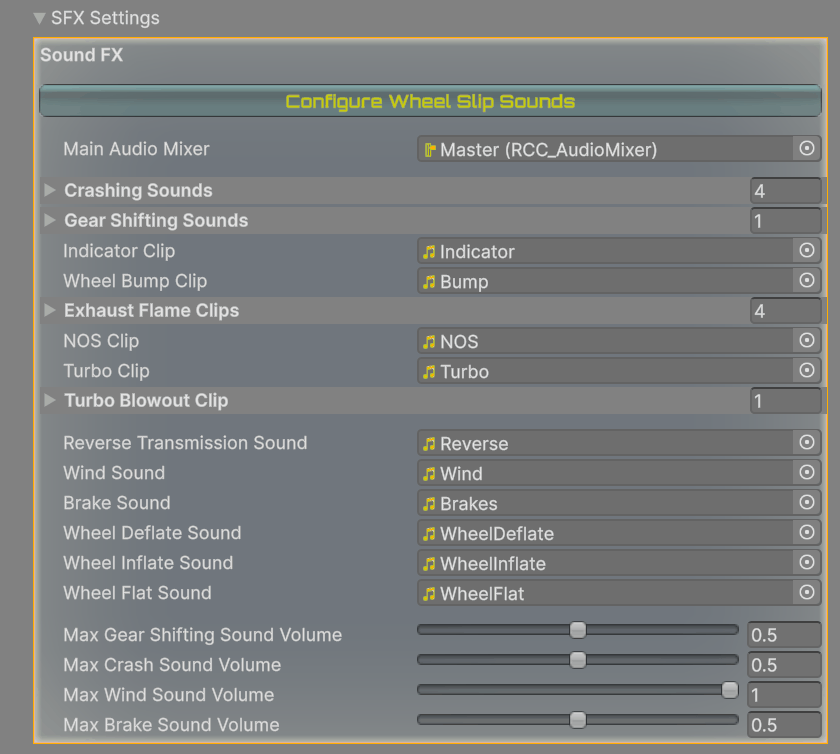Select the Turbo Clip label
The image size is (840, 754).
tap(106, 371)
